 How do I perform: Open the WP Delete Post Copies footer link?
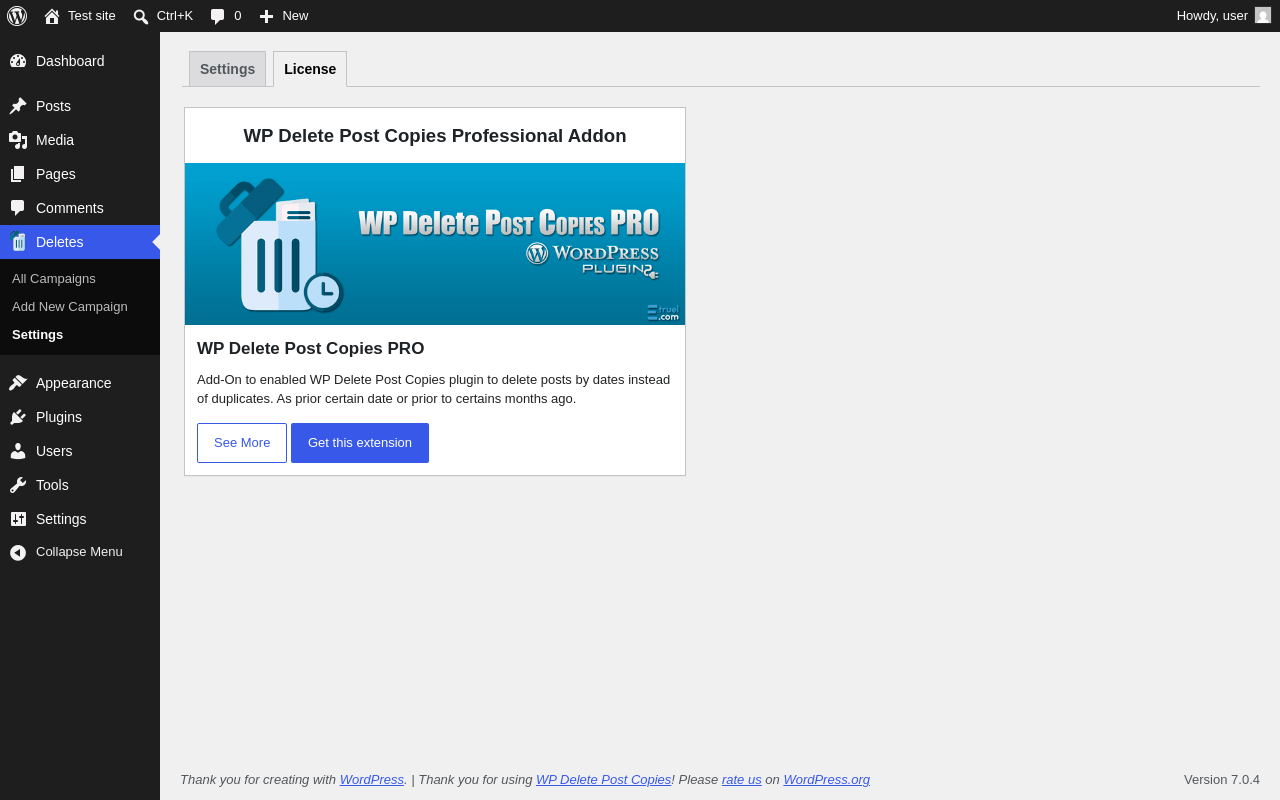click(x=604, y=780)
